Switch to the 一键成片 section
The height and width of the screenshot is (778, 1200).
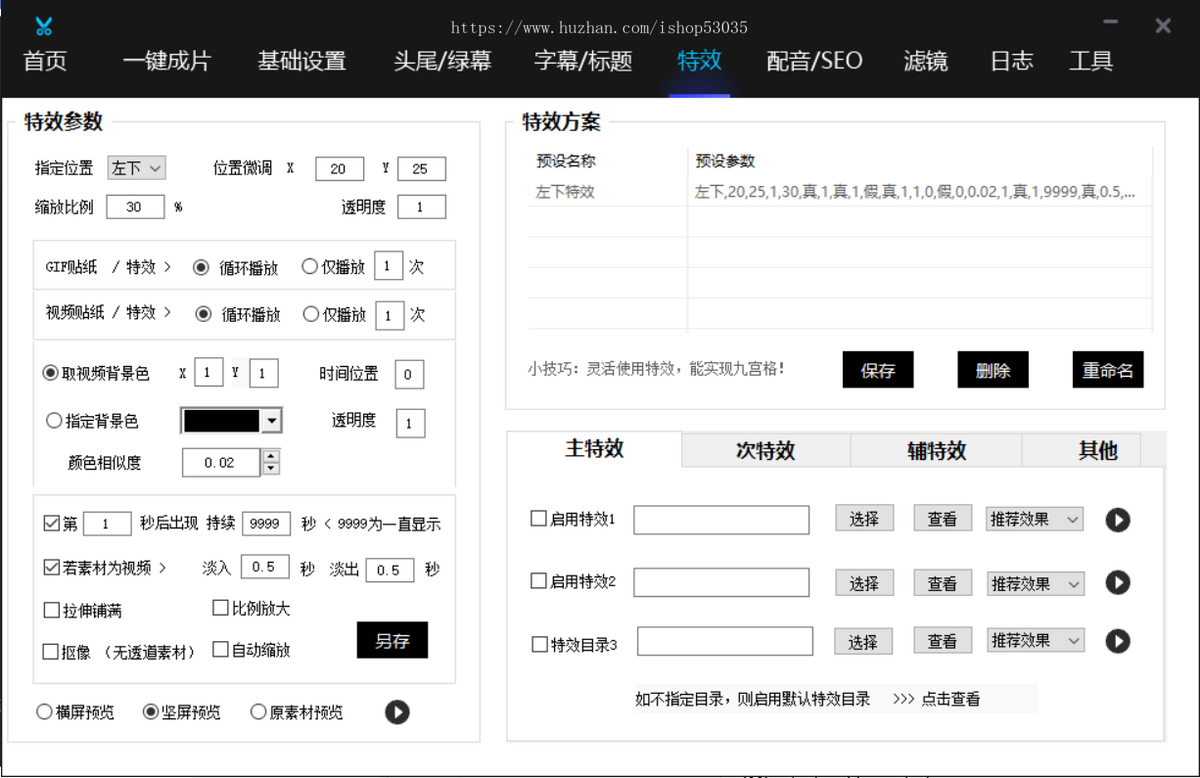pos(167,61)
